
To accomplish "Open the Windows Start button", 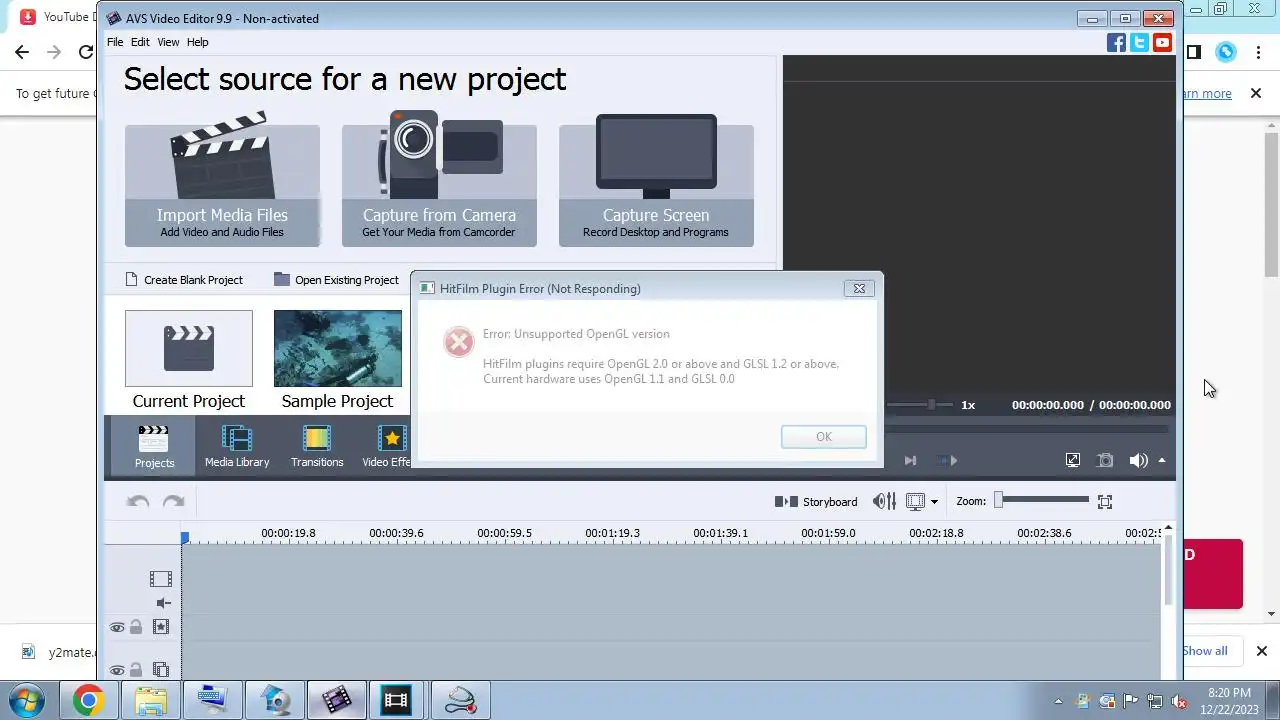I will (x=27, y=700).
